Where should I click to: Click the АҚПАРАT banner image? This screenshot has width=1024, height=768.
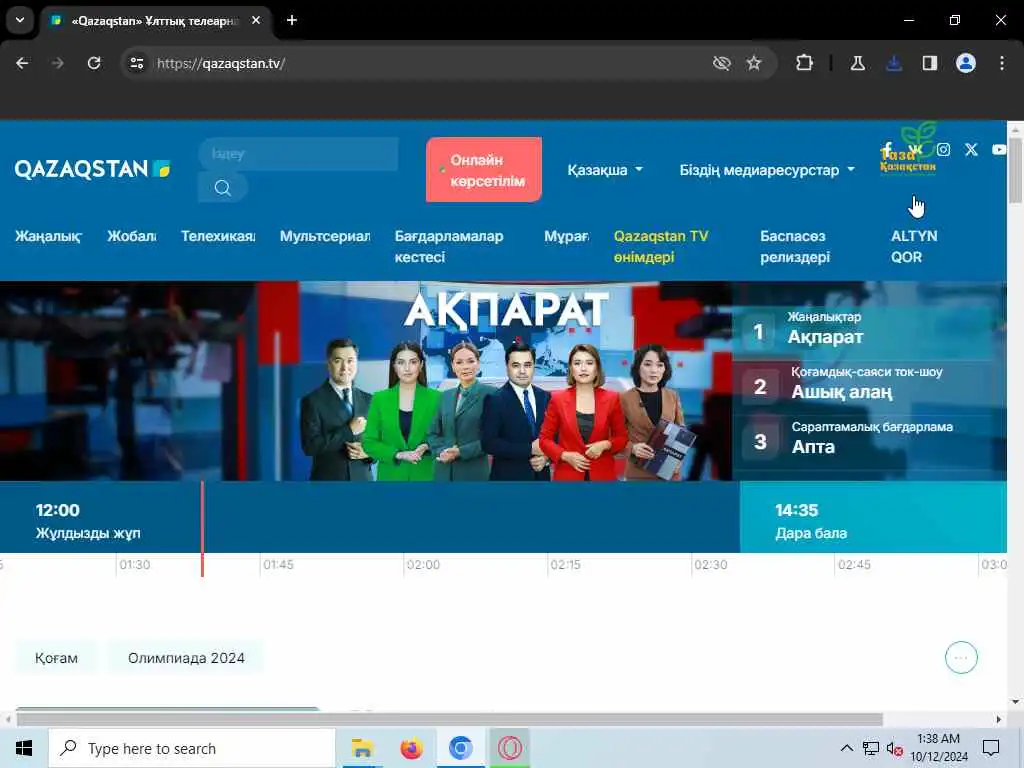coord(366,381)
